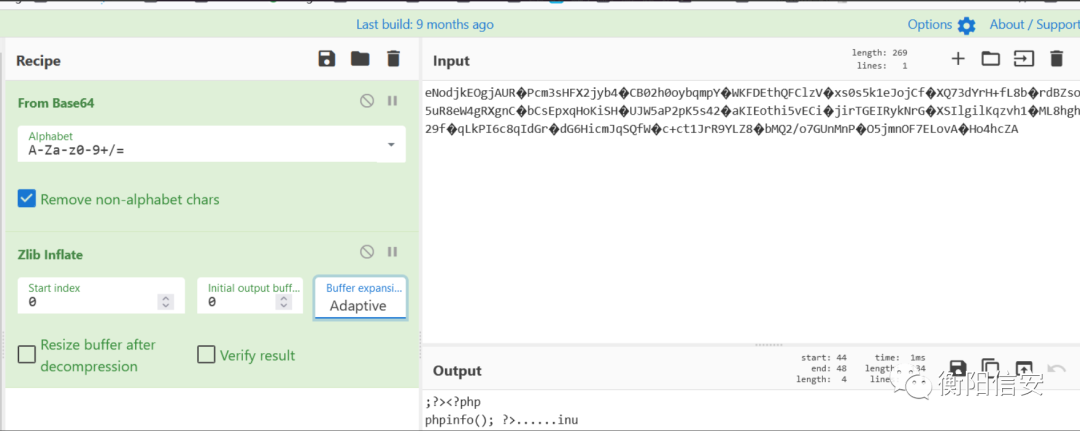Image resolution: width=1080 pixels, height=431 pixels.
Task: Save the current recipe
Action: point(326,59)
